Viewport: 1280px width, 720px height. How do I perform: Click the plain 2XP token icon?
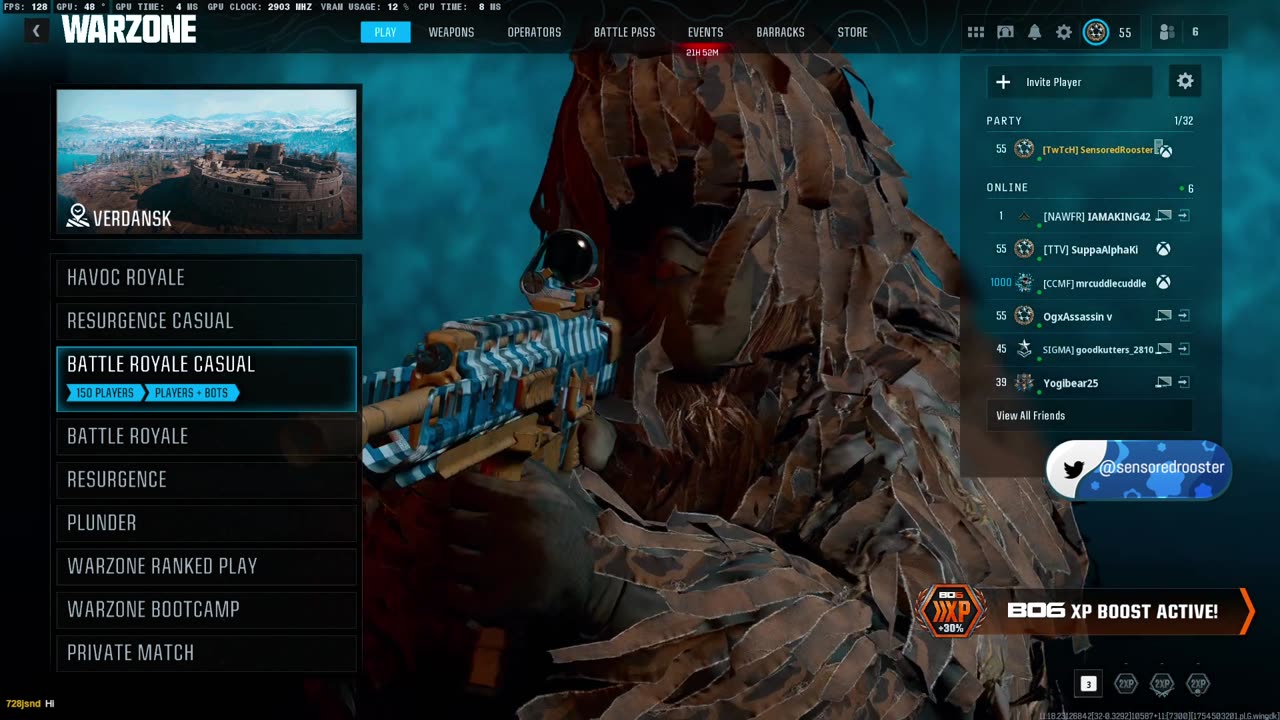(1126, 684)
